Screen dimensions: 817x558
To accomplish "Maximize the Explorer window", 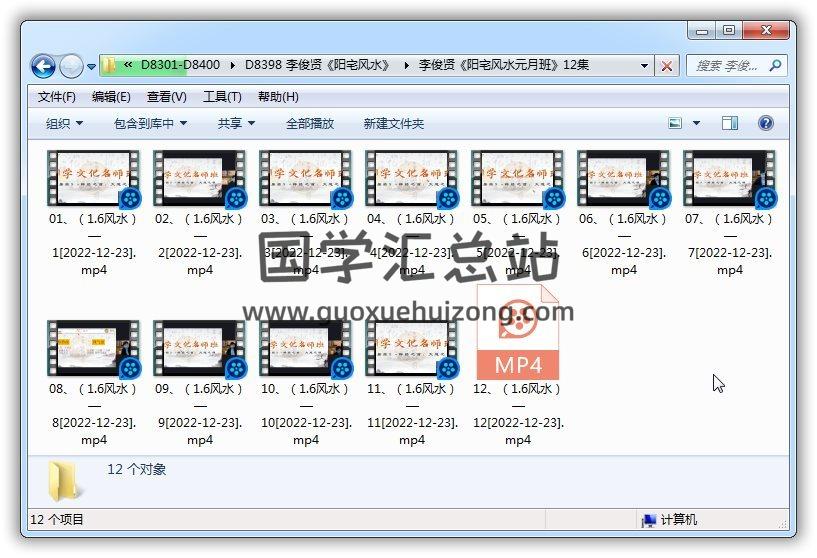I will click(x=729, y=30).
